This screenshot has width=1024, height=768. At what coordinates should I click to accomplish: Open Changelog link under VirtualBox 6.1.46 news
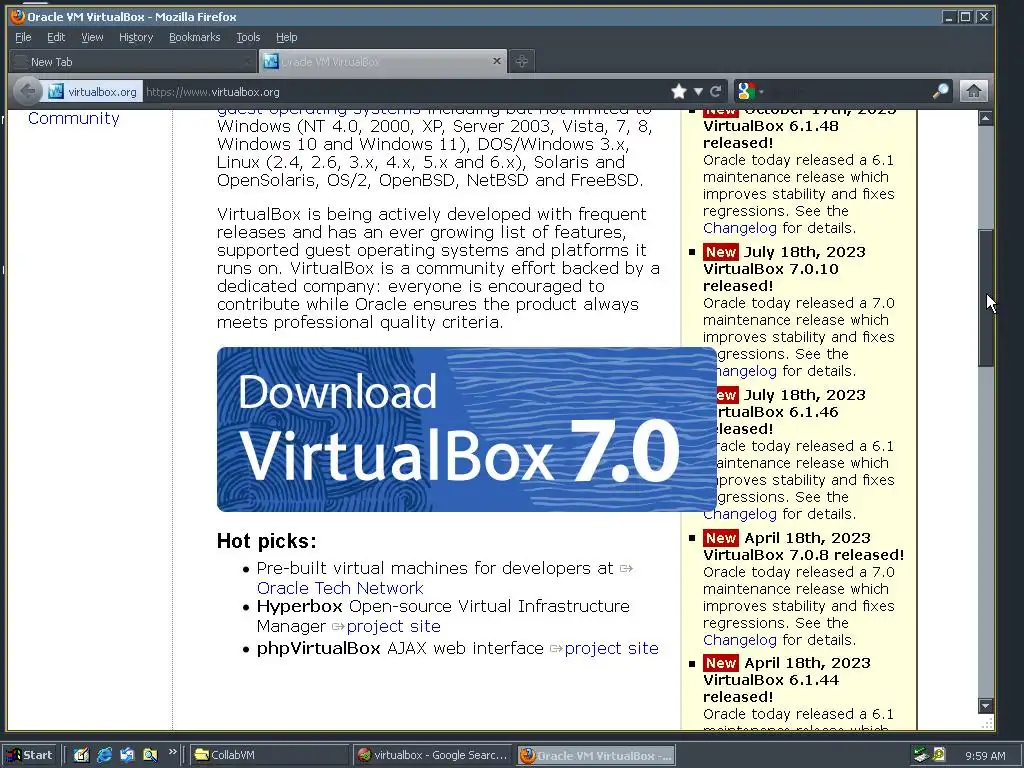pos(740,514)
